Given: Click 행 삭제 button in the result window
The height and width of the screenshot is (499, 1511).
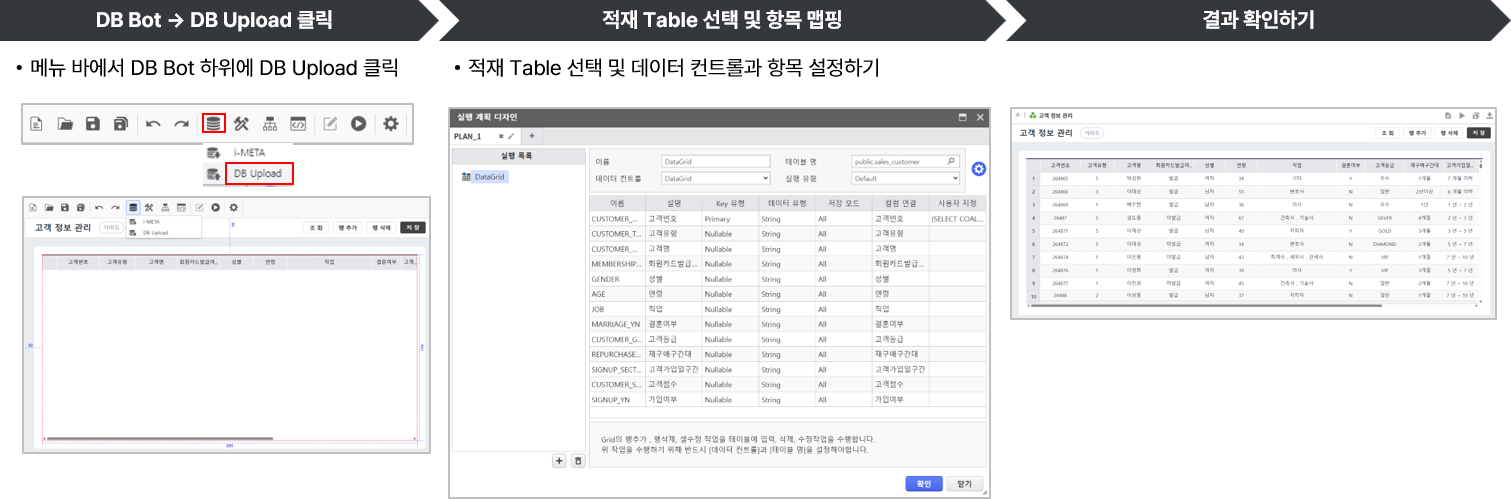Looking at the screenshot, I should [1448, 132].
